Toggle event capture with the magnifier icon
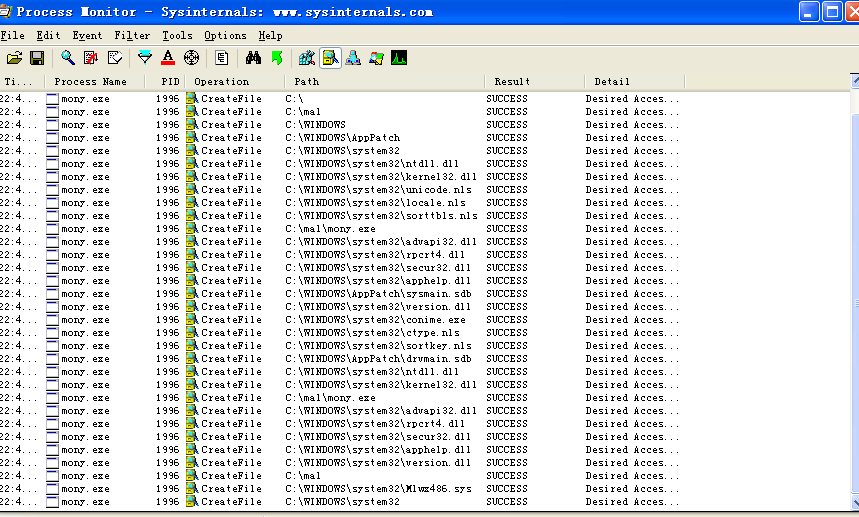 click(68, 58)
